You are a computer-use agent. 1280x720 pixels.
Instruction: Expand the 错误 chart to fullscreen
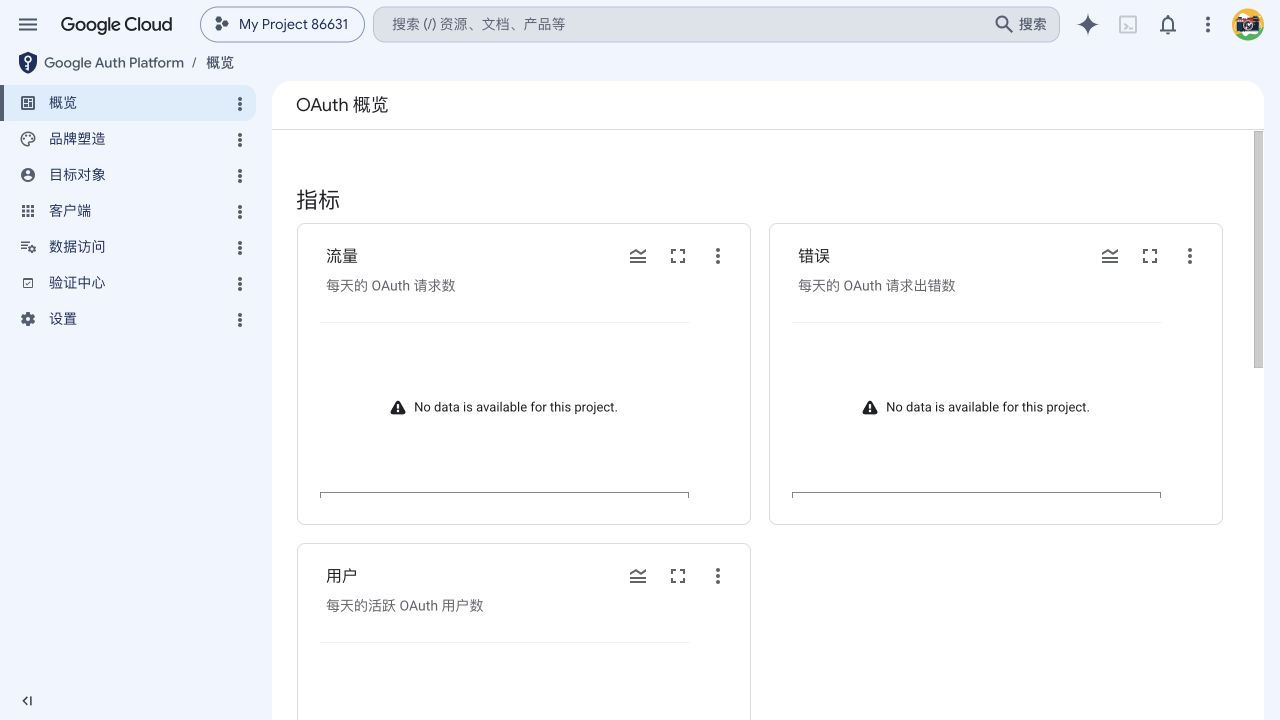(x=1150, y=256)
